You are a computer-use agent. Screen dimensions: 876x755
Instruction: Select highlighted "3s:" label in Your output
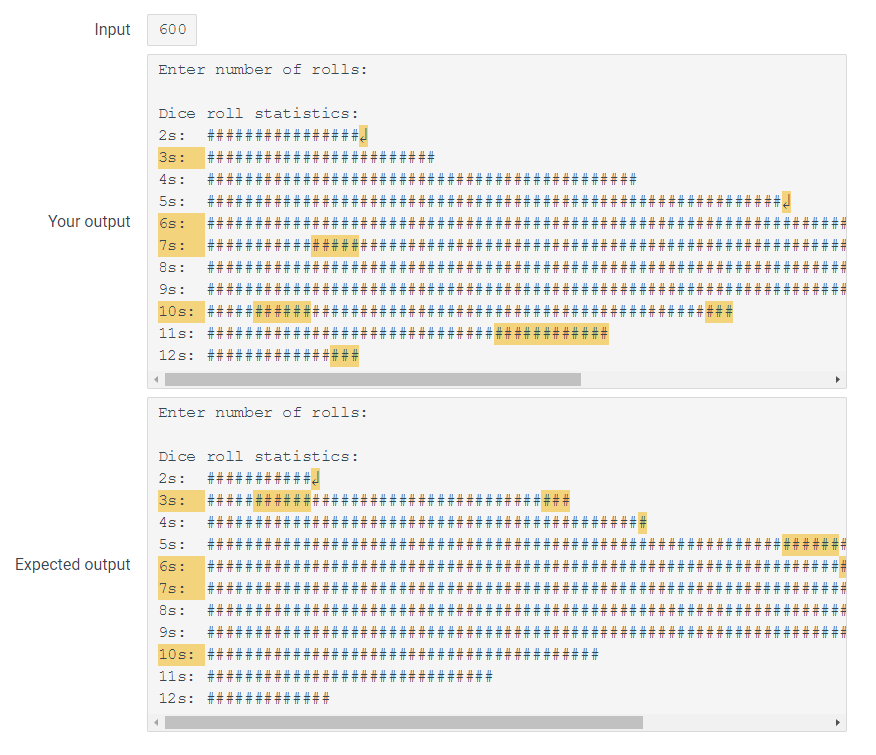(180, 158)
